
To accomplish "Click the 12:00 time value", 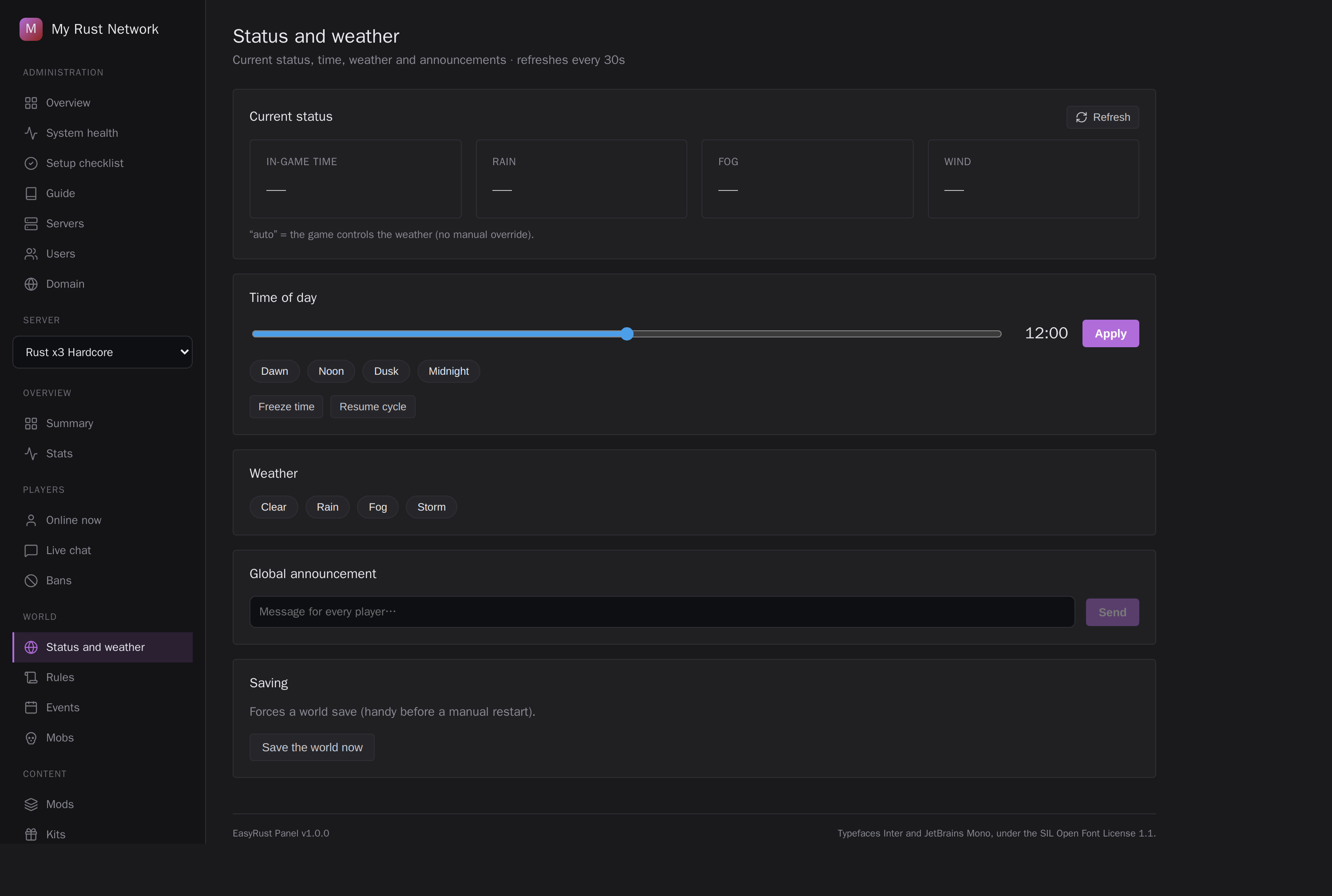I will (x=1046, y=333).
